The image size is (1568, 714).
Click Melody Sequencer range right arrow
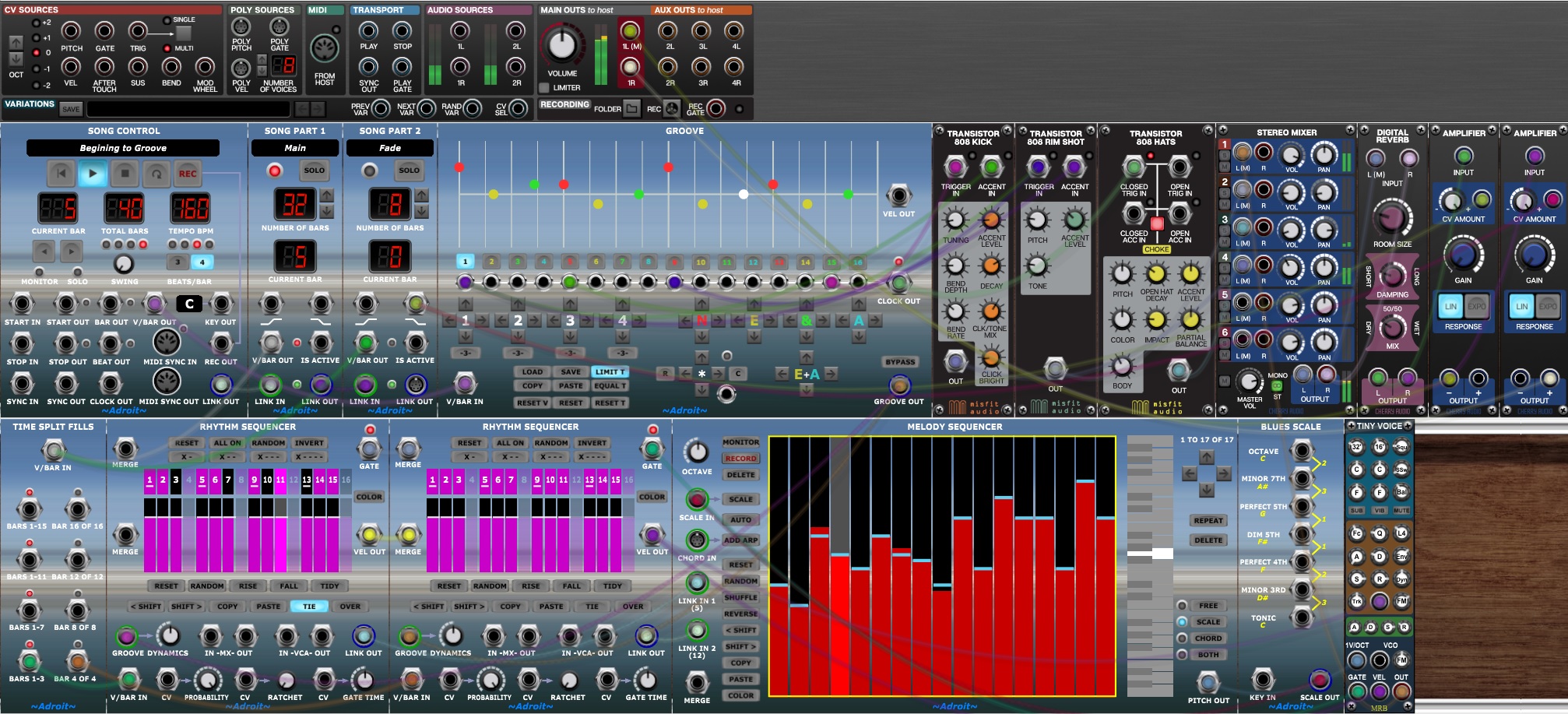(1223, 473)
